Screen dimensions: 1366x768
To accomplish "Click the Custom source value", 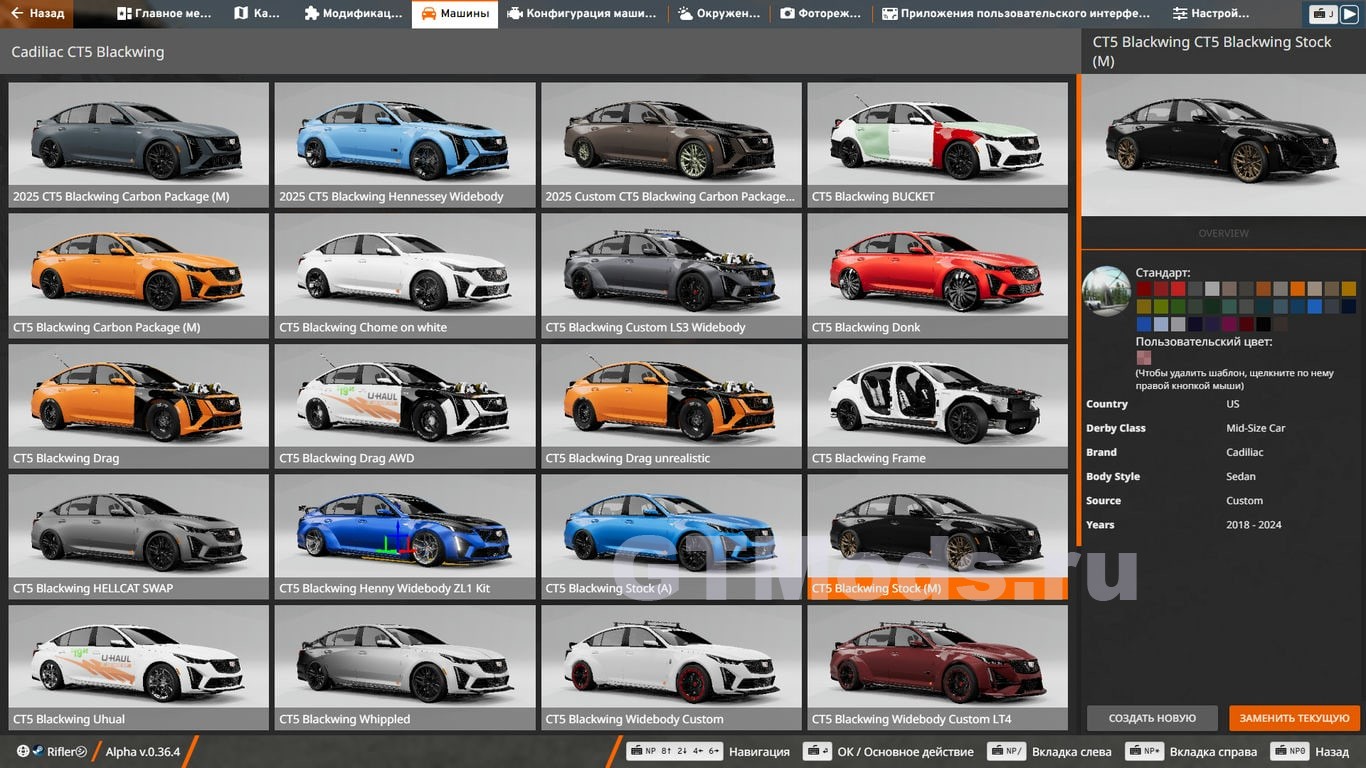I will click(1245, 500).
